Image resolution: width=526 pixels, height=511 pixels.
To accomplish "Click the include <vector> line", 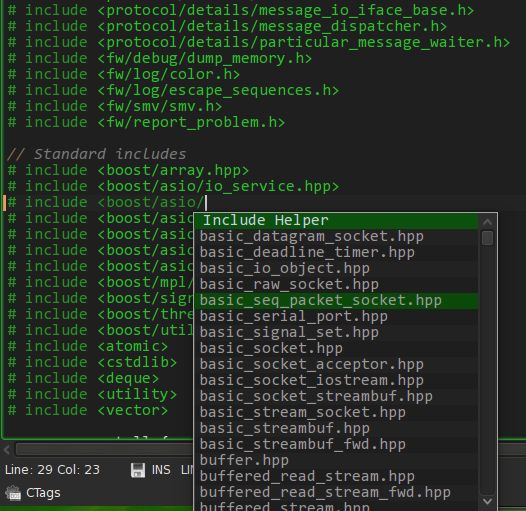I will point(87,410).
